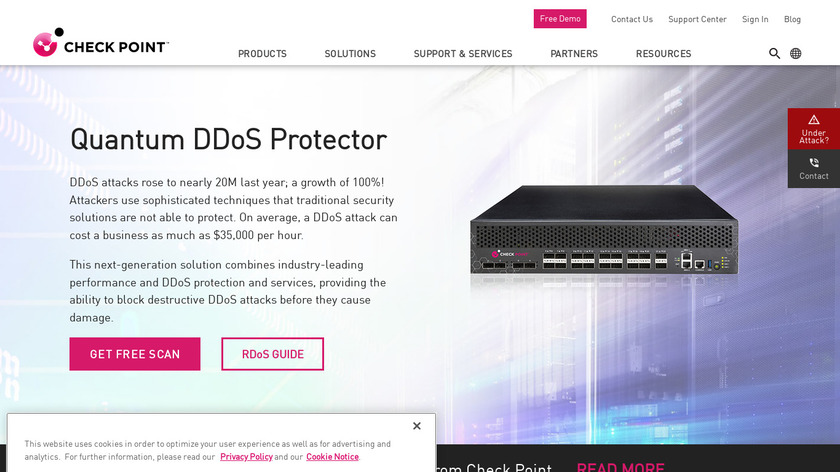The width and height of the screenshot is (840, 472).
Task: Open the Partners menu
Action: (574, 54)
